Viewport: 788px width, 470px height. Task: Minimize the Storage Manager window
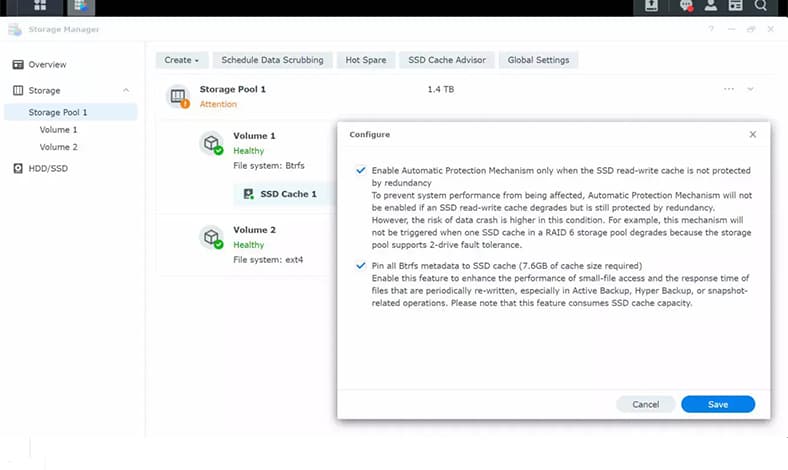click(731, 29)
